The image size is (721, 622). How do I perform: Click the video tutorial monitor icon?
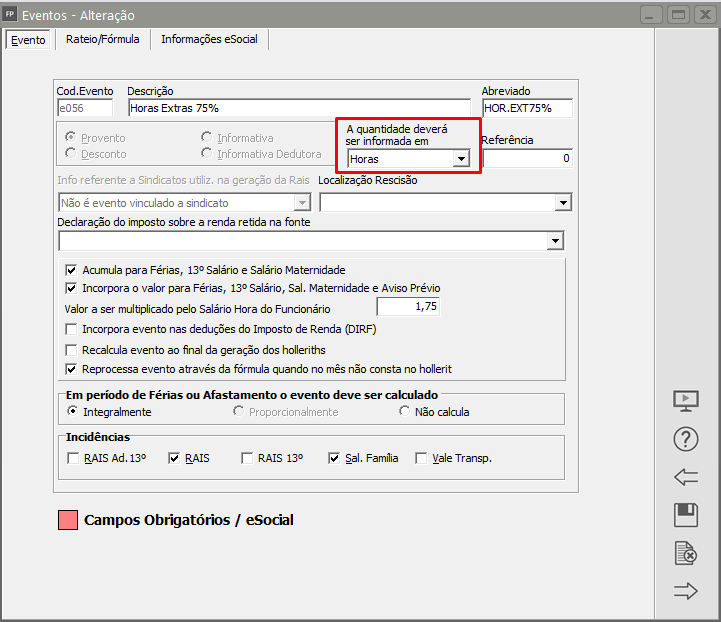(686, 400)
